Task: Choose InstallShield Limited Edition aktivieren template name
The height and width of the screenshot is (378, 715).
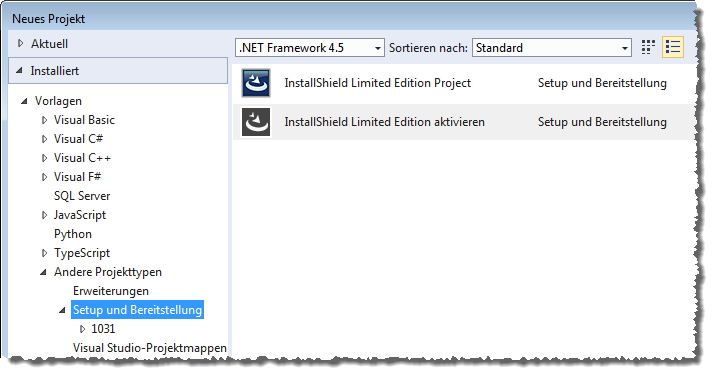Action: point(384,122)
